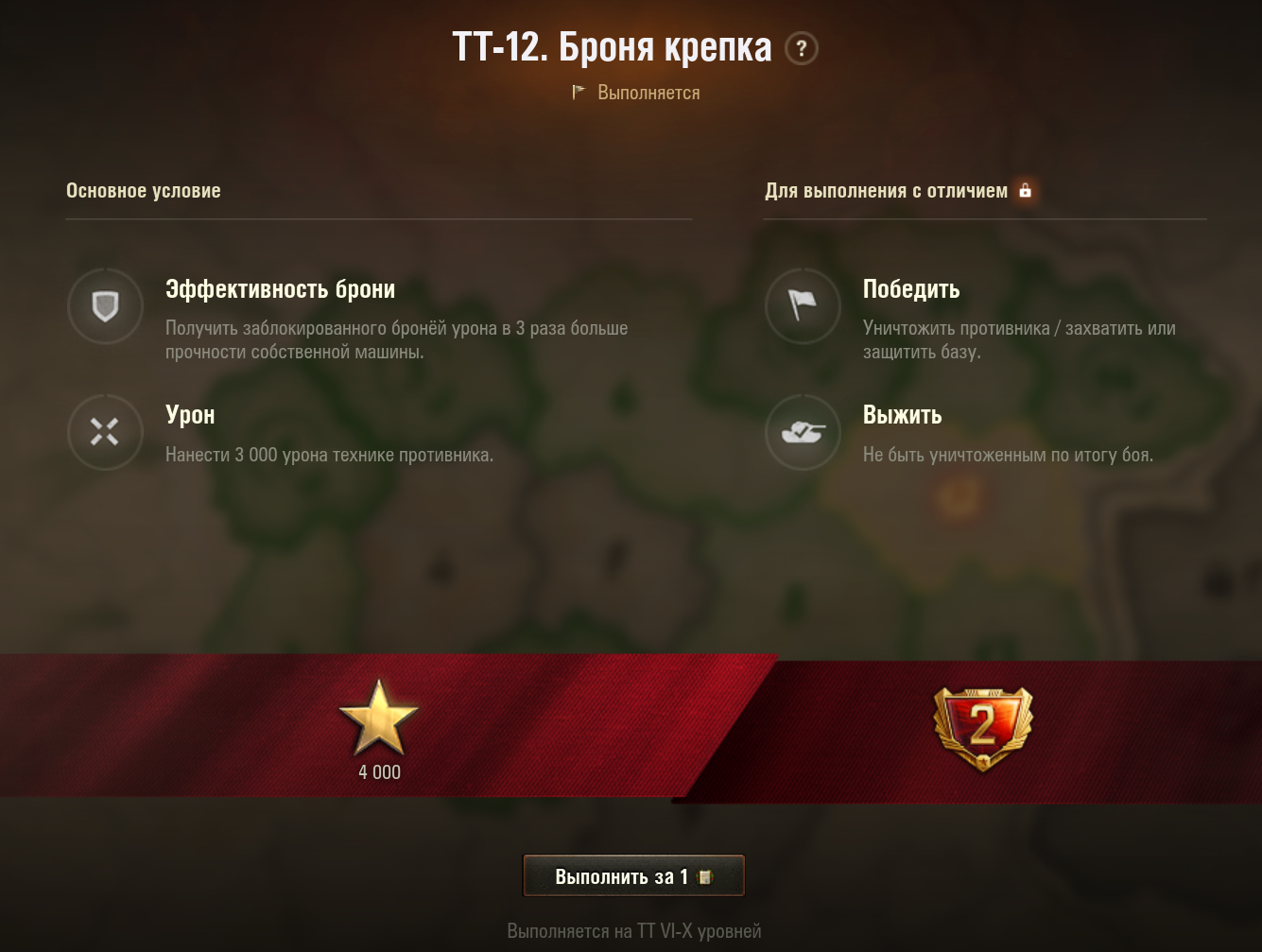Select the Победить condition title
Image resolution: width=1262 pixels, height=952 pixels.
[x=911, y=289]
